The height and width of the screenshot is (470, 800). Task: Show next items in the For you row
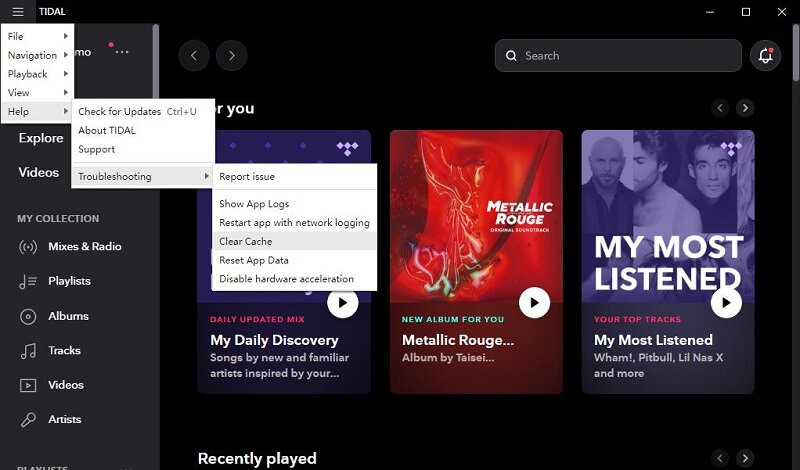click(x=745, y=108)
